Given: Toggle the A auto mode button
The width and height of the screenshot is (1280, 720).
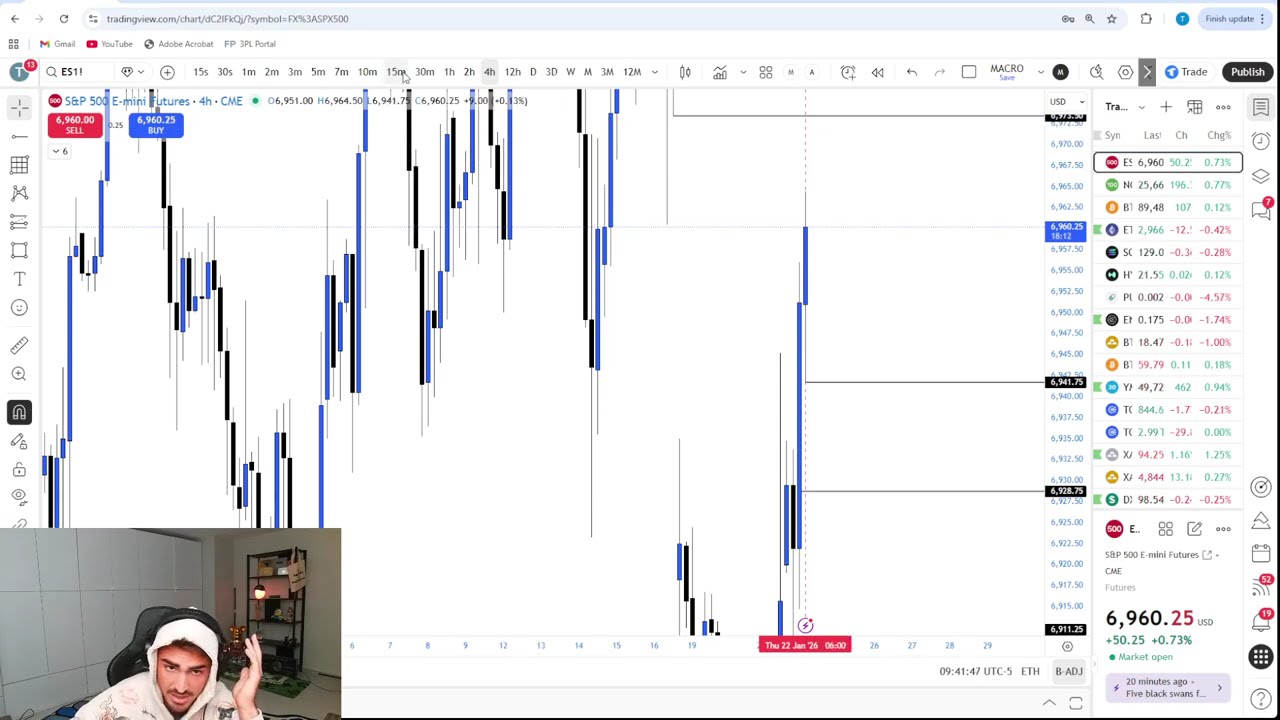Looking at the screenshot, I should 812,72.
